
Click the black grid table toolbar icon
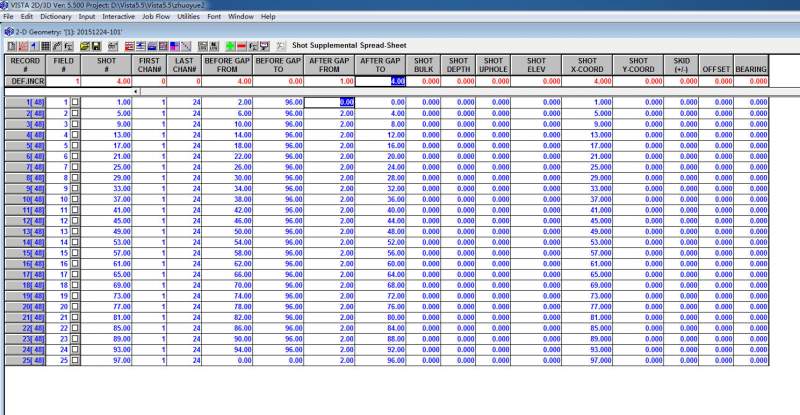click(45, 46)
